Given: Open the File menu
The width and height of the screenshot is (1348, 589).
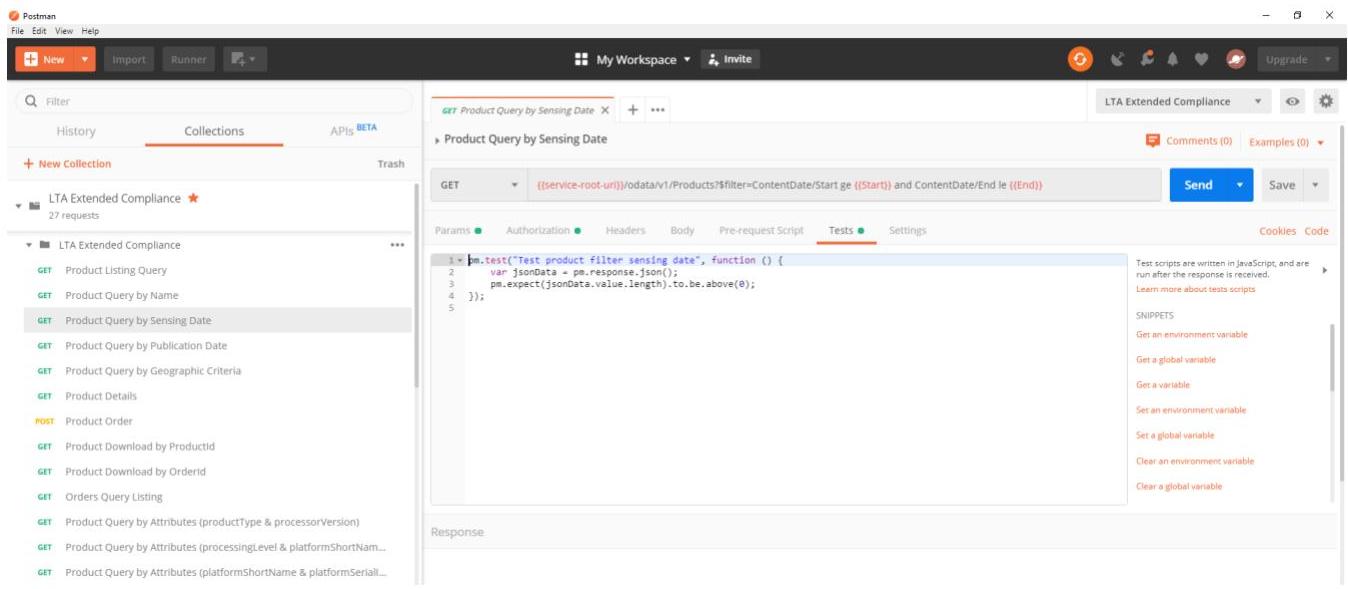Looking at the screenshot, I should 17,31.
